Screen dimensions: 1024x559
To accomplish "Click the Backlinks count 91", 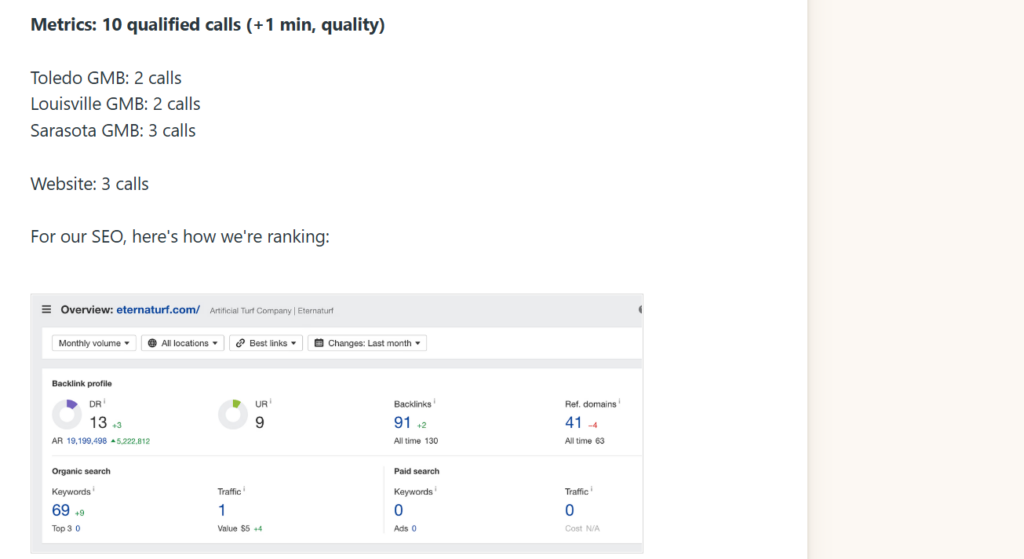I will click(403, 423).
